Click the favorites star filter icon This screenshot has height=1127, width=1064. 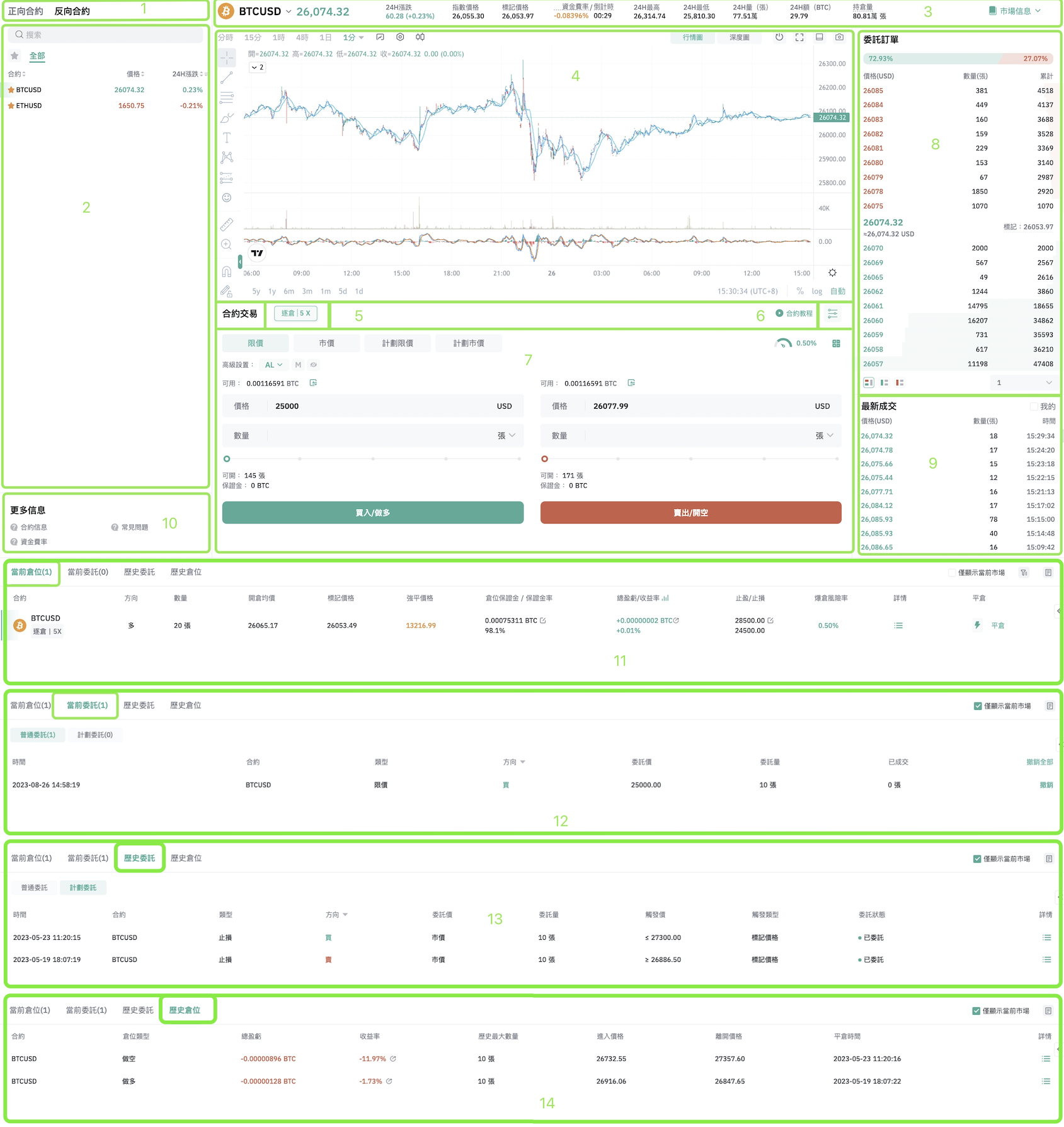point(14,56)
